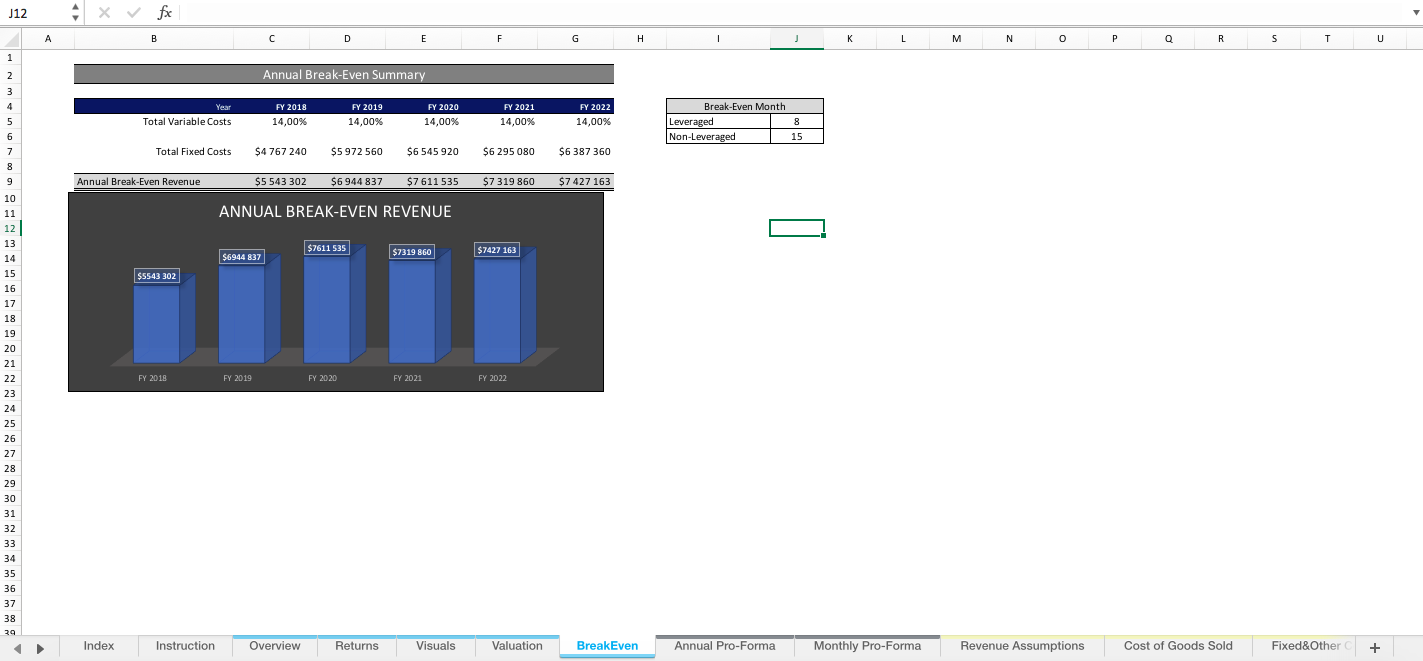Select the row 12 header

9,228
